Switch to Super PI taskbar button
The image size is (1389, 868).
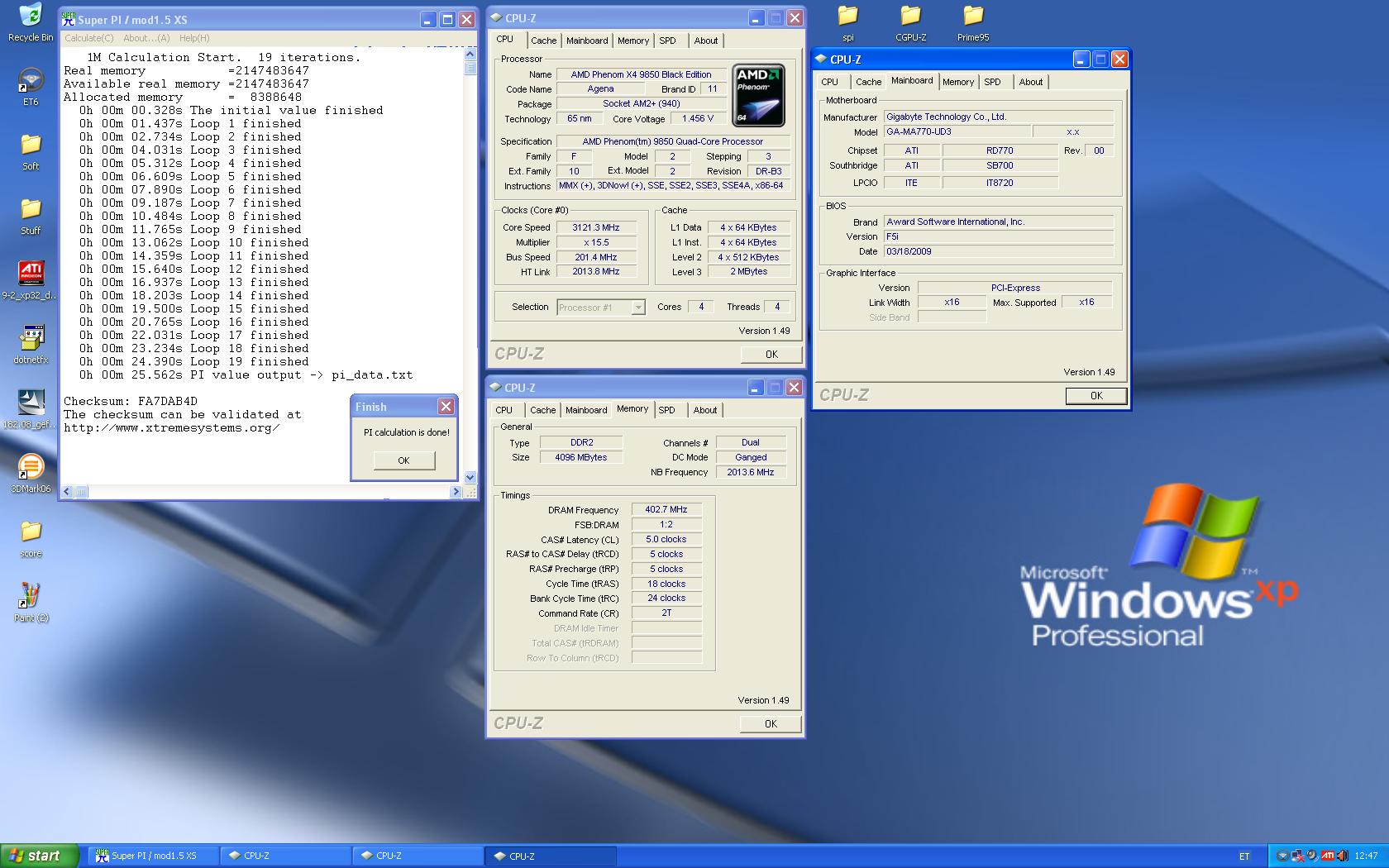pyautogui.click(x=155, y=856)
